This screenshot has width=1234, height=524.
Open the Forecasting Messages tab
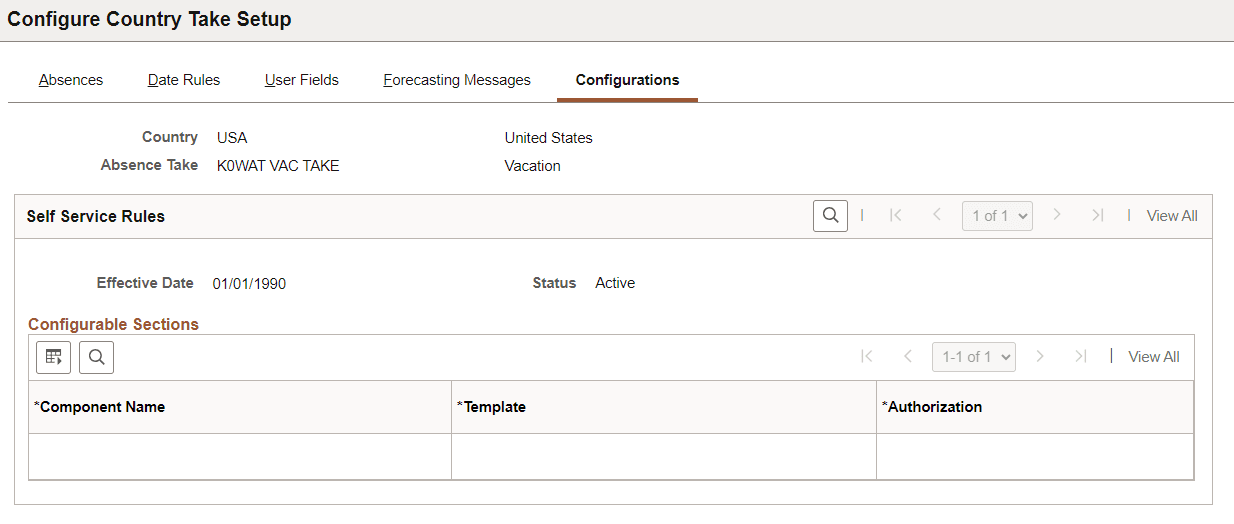[x=457, y=80]
